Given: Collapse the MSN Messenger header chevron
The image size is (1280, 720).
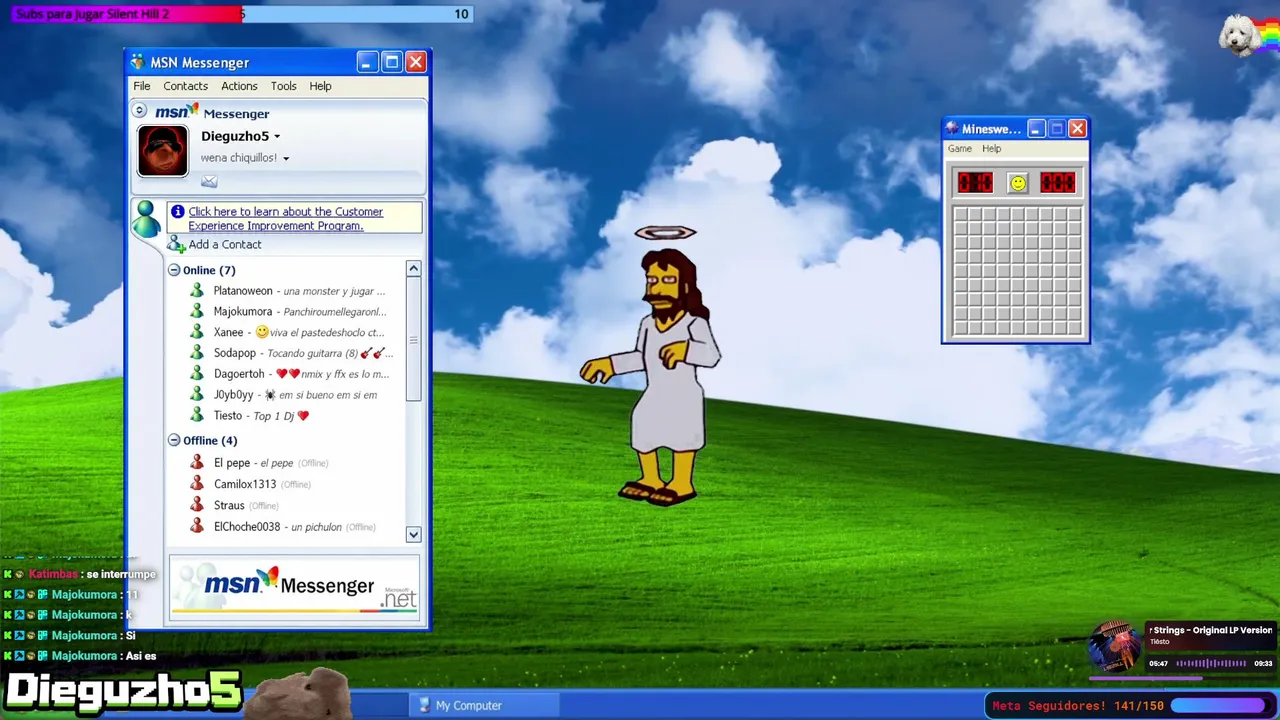Looking at the screenshot, I should pyautogui.click(x=140, y=111).
